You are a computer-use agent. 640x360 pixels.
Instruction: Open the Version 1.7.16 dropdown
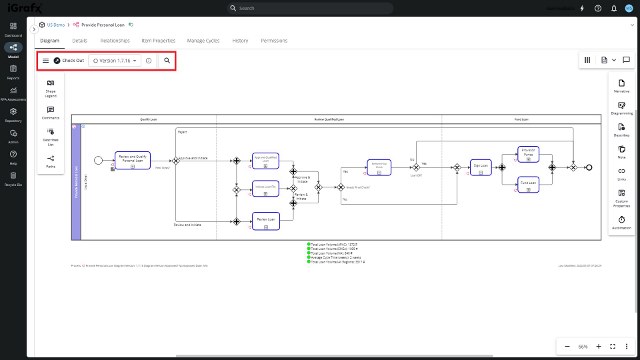point(114,60)
